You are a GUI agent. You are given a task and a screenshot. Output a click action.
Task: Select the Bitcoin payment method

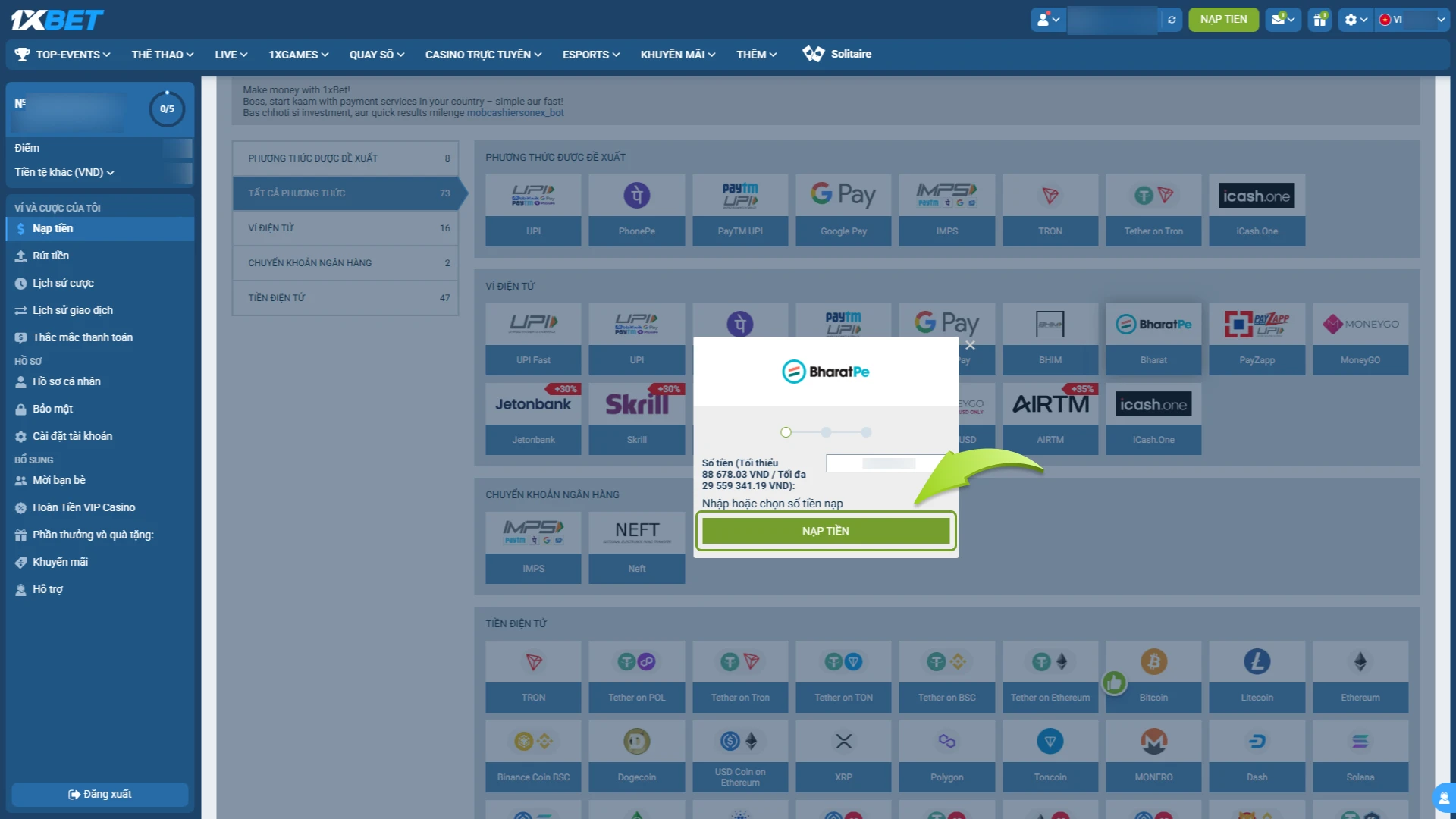point(1153,675)
